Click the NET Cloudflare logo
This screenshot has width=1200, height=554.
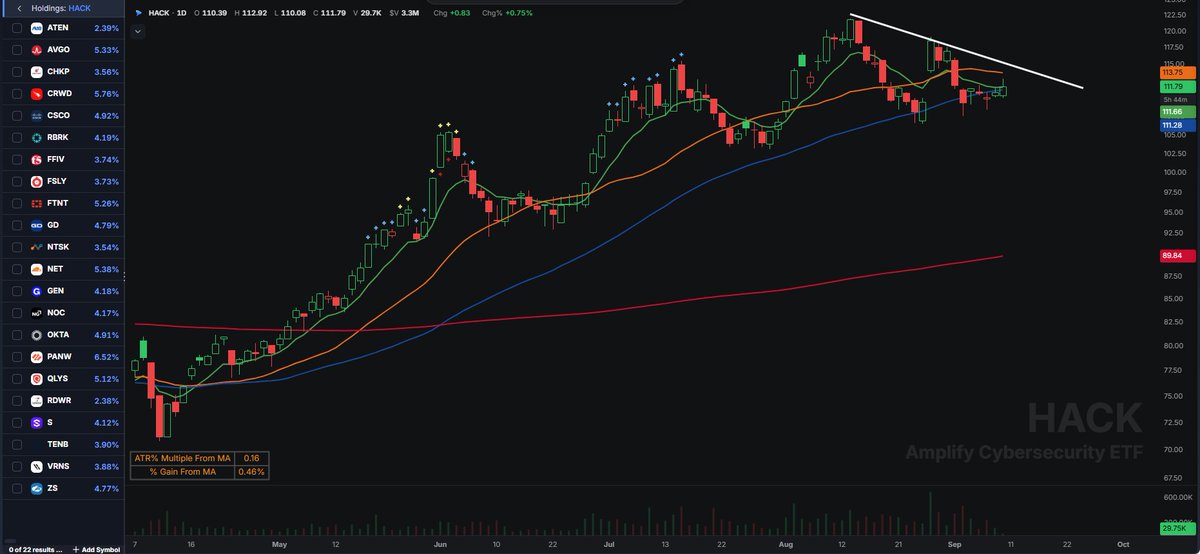pyautogui.click(x=36, y=269)
